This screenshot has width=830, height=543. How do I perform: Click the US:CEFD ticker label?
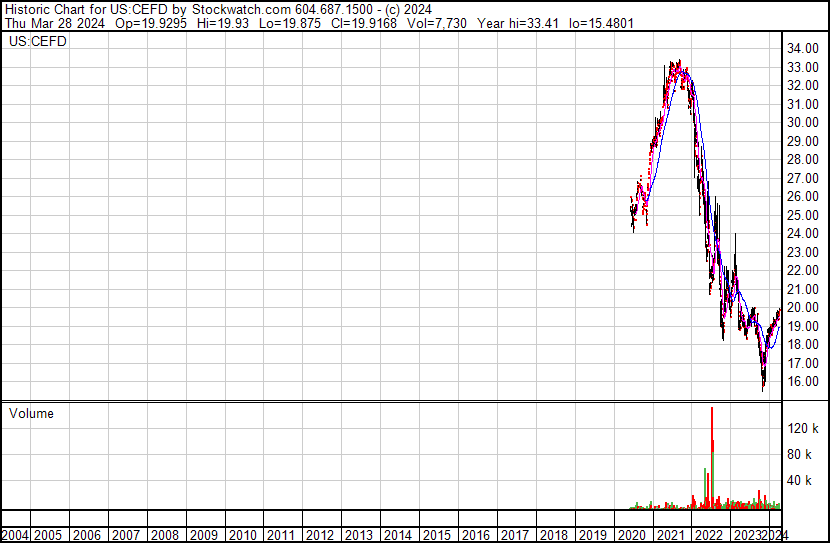pyautogui.click(x=38, y=42)
